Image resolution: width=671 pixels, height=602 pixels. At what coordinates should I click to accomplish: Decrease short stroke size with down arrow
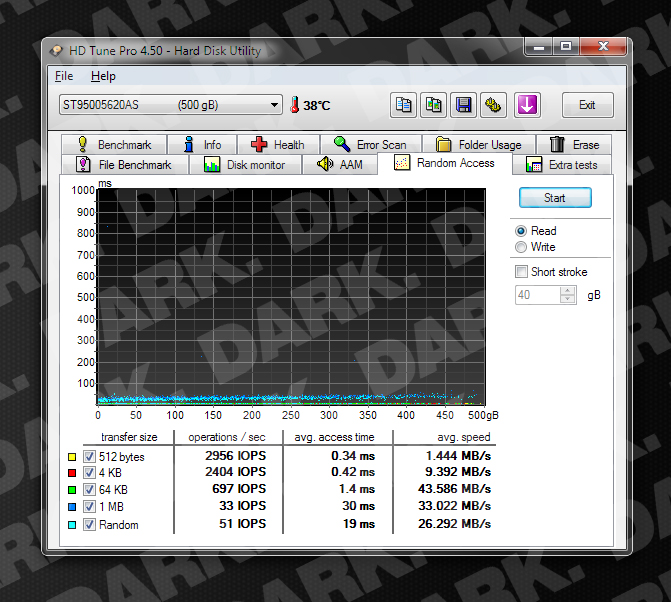(568, 299)
